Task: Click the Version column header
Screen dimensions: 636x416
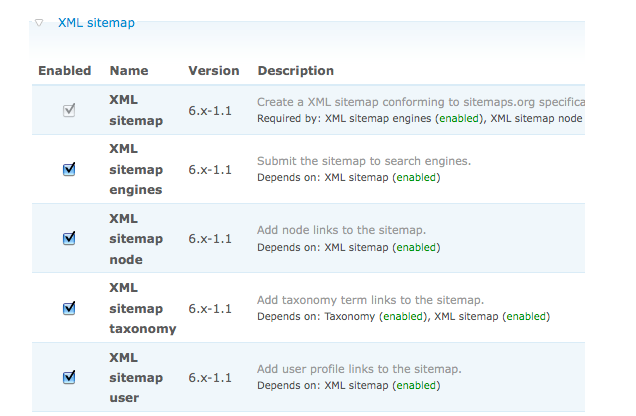Action: tap(214, 71)
